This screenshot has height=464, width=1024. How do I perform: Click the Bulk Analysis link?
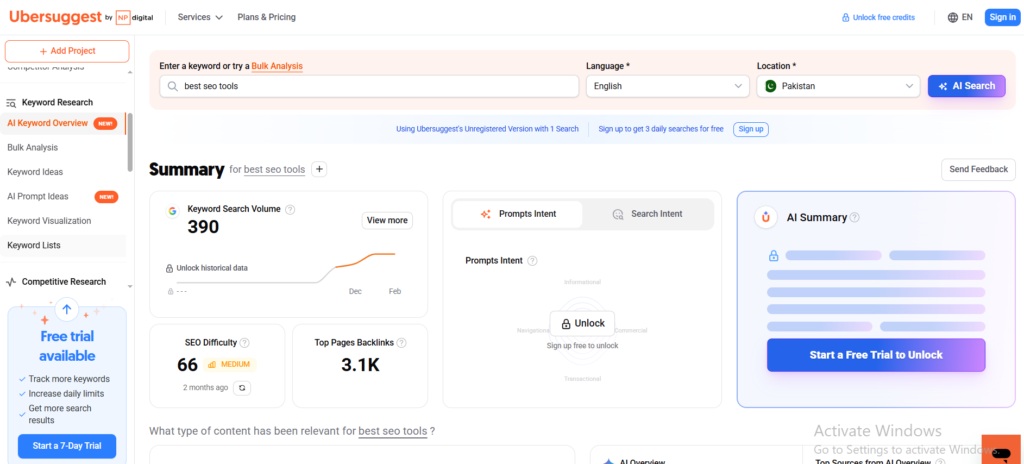point(277,66)
